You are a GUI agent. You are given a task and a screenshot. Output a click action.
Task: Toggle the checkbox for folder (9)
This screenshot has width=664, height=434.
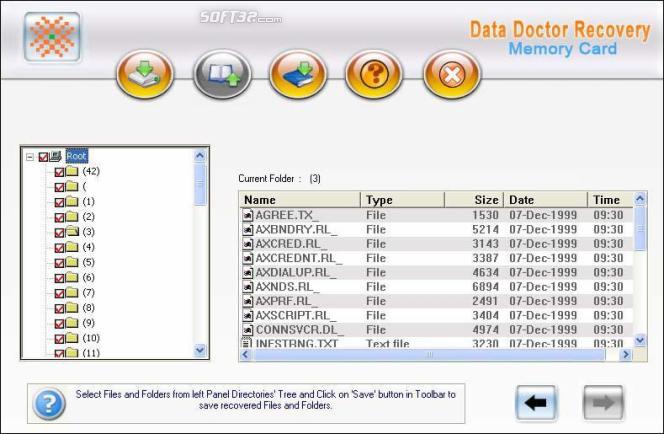click(x=59, y=323)
